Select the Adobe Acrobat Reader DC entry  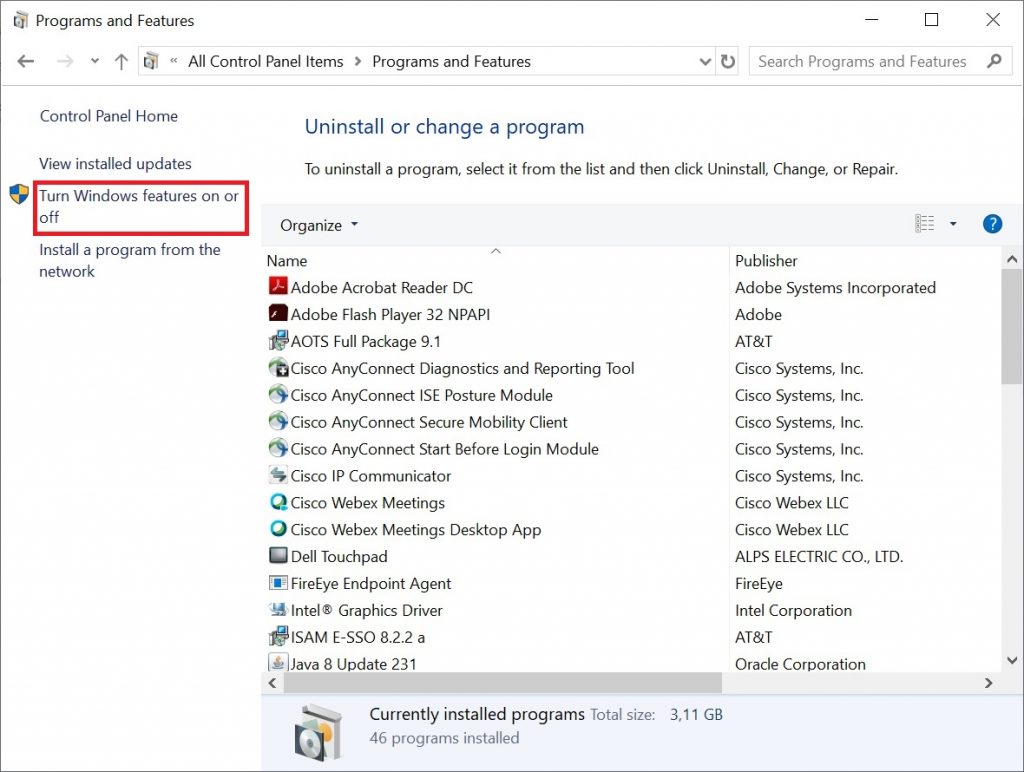(x=381, y=287)
